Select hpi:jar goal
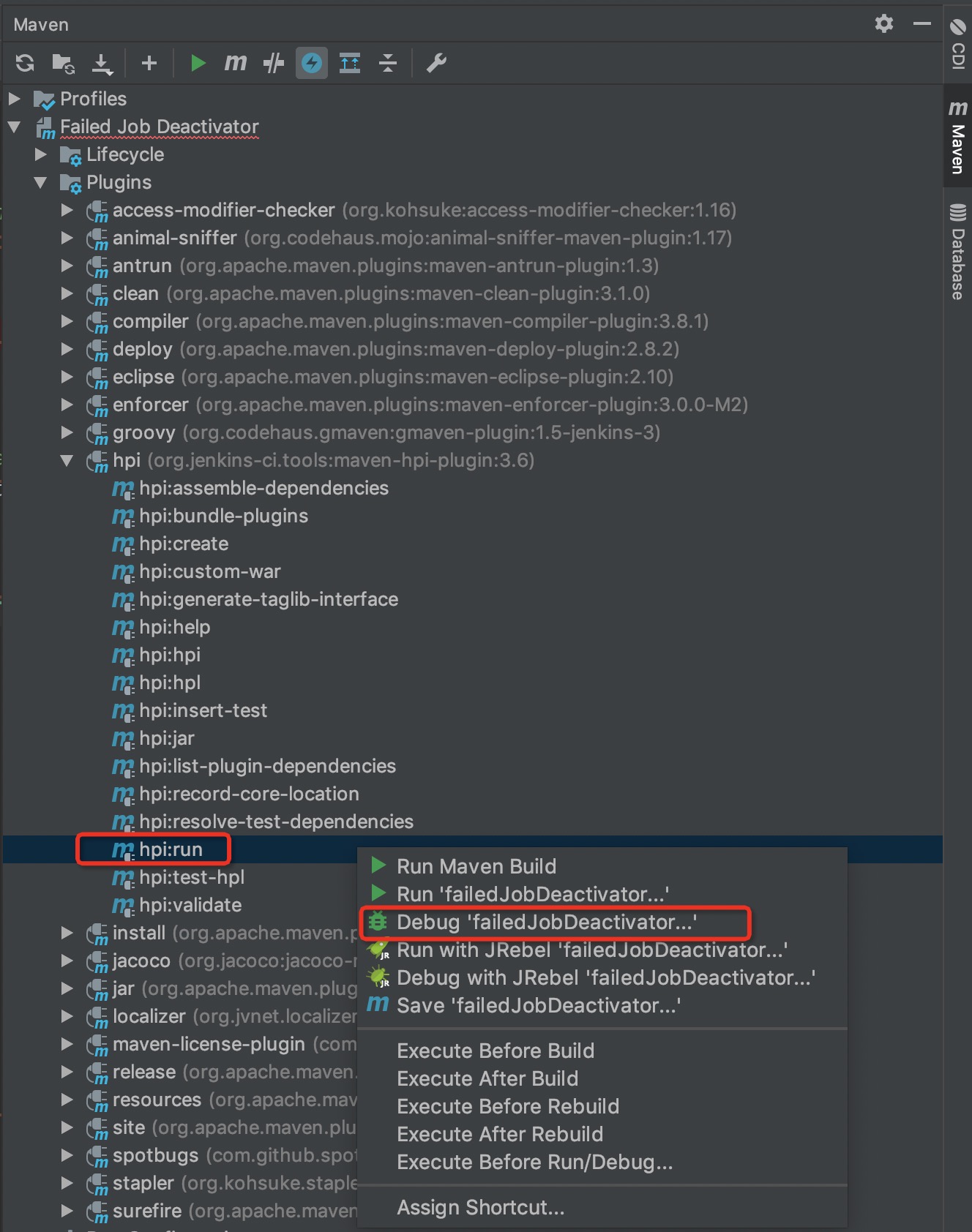The height and width of the screenshot is (1232, 972). pos(153,738)
